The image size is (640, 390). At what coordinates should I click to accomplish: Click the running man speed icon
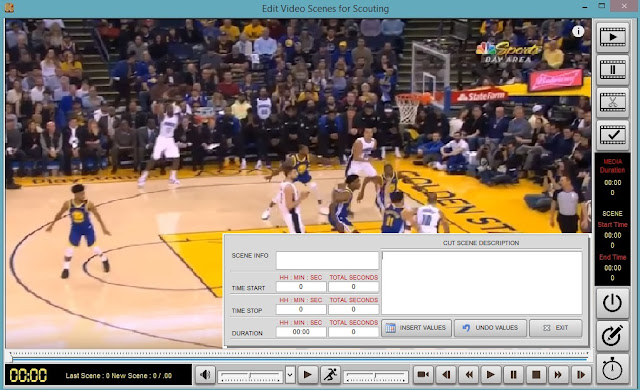coord(330,374)
